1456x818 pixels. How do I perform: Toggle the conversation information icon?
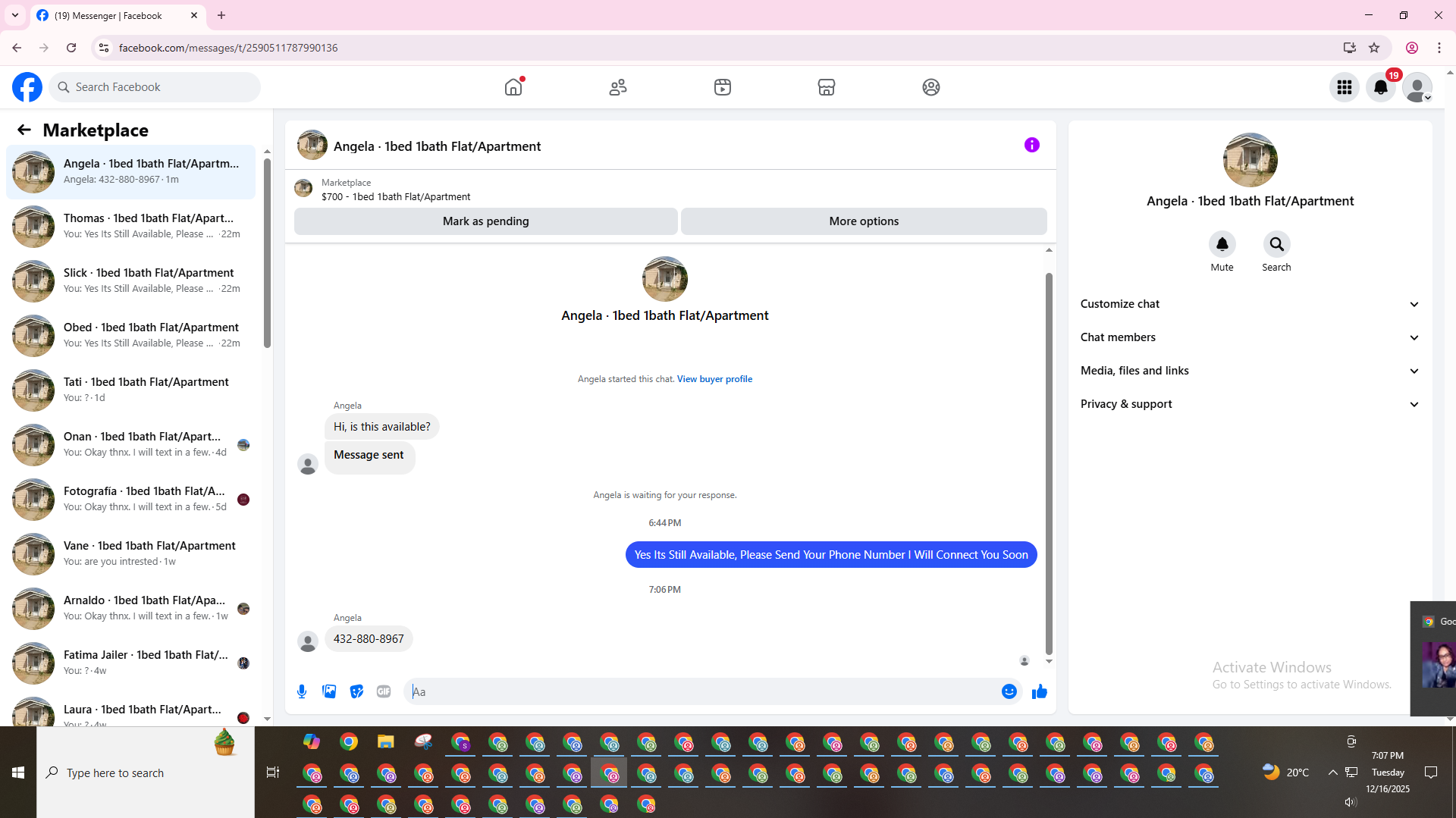[x=1032, y=145]
